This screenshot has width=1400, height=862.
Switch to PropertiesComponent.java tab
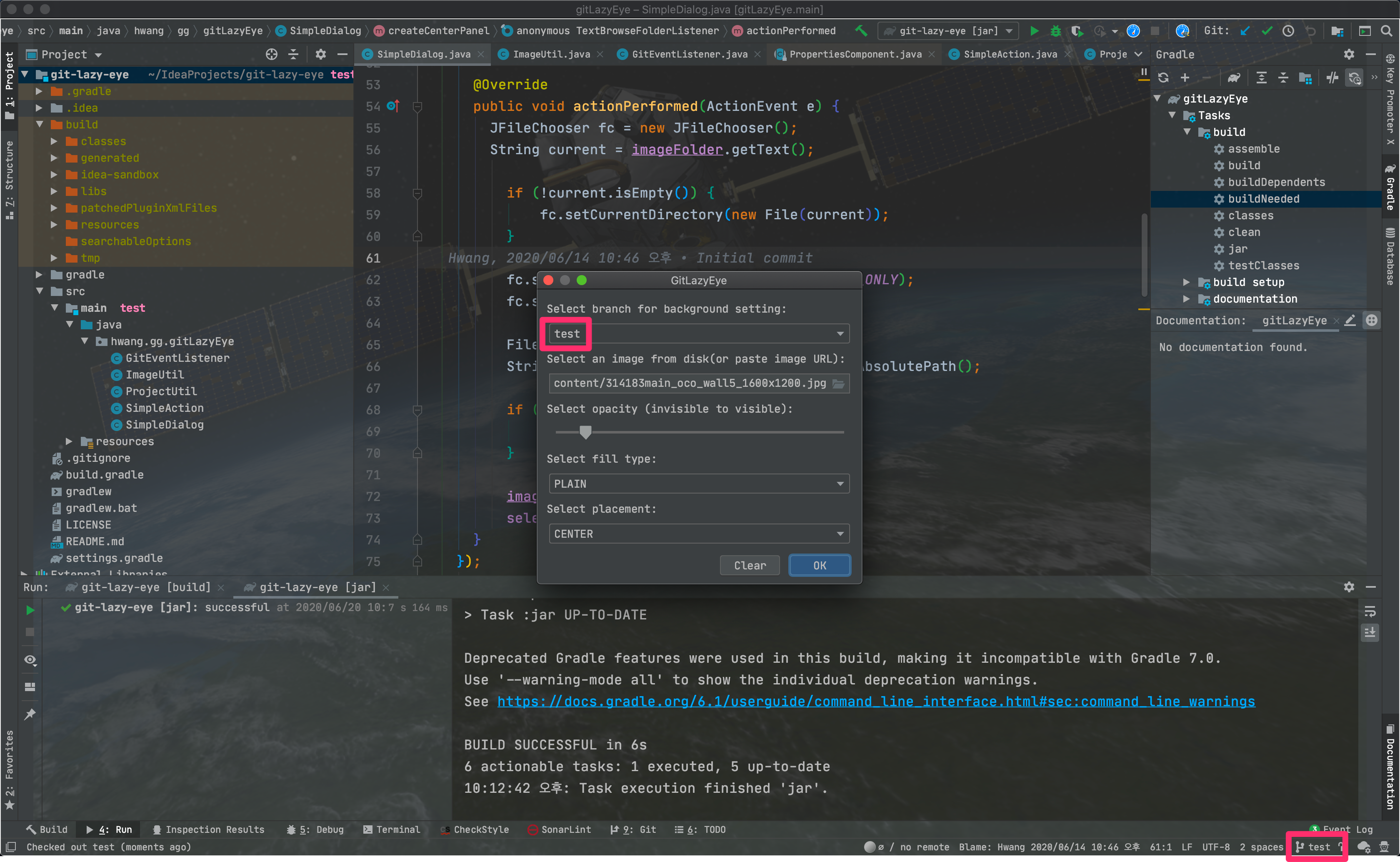point(855,54)
